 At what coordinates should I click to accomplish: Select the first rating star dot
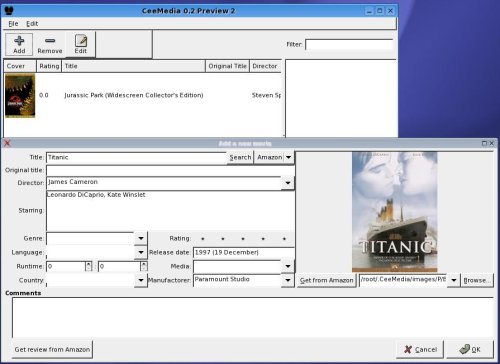pyautogui.click(x=203, y=239)
